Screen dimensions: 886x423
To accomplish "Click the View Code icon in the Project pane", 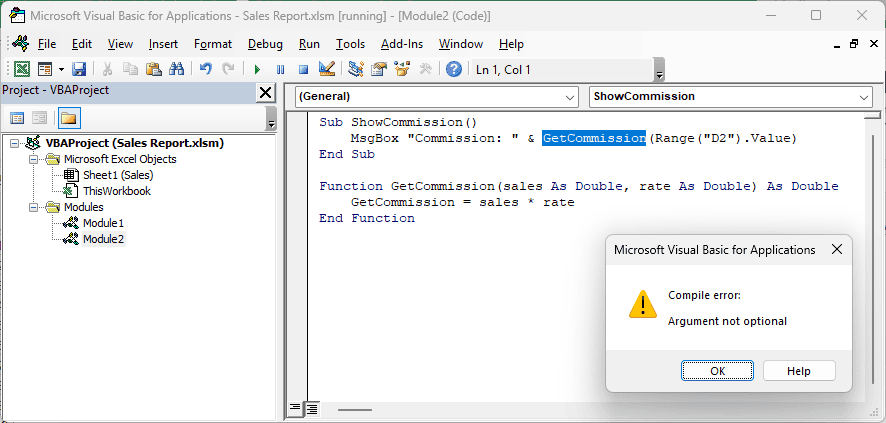I will pyautogui.click(x=18, y=118).
